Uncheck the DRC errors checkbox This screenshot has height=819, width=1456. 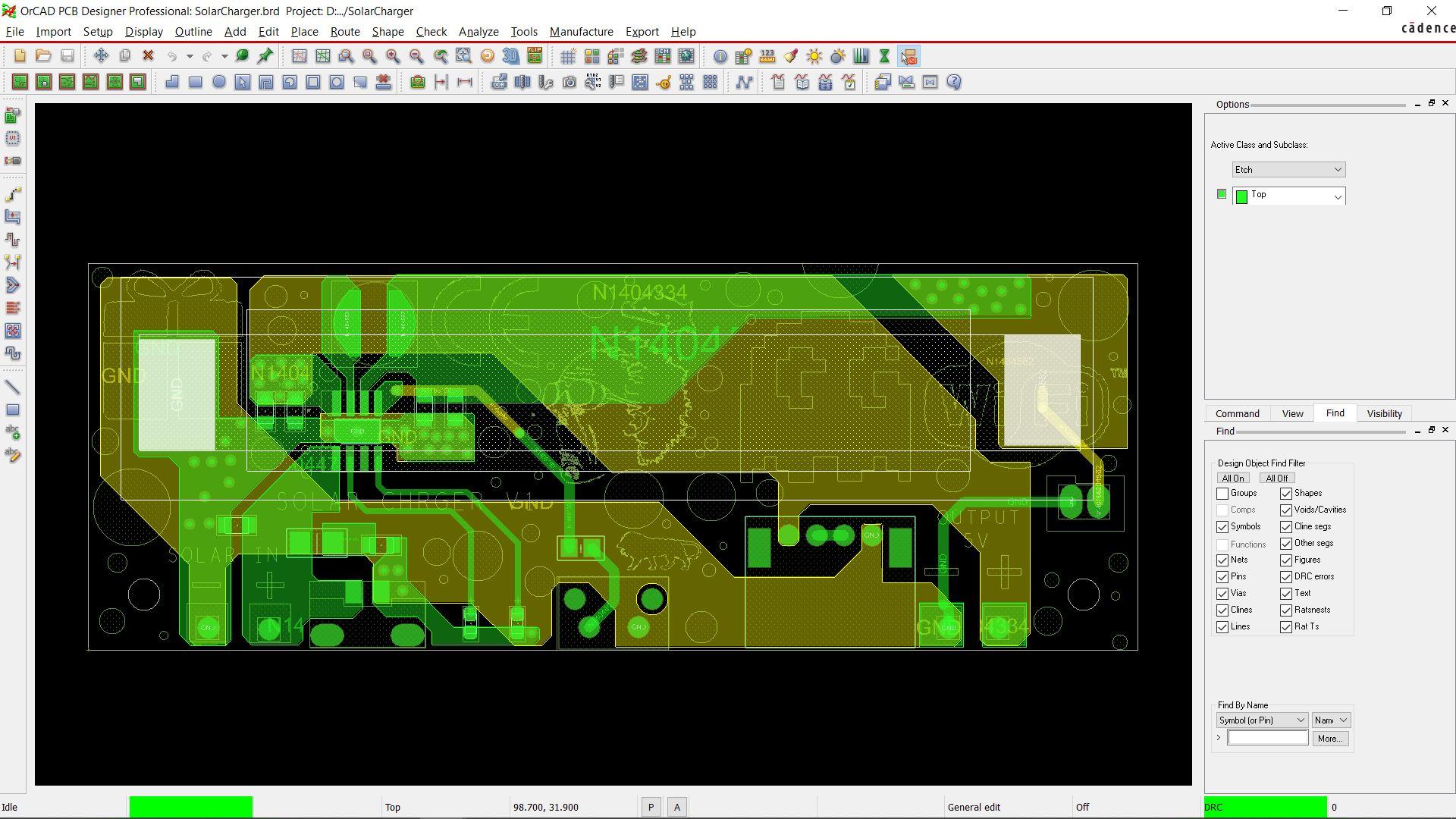(1286, 577)
